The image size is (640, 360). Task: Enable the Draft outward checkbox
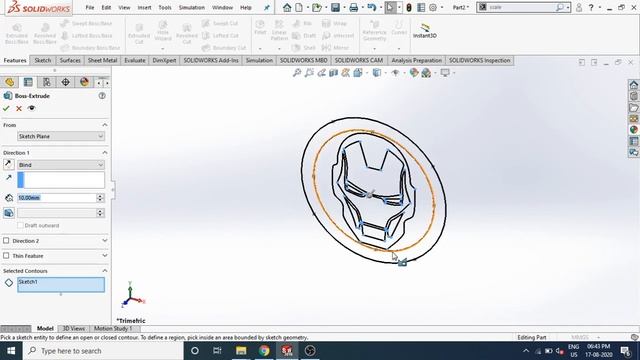[x=20, y=225]
